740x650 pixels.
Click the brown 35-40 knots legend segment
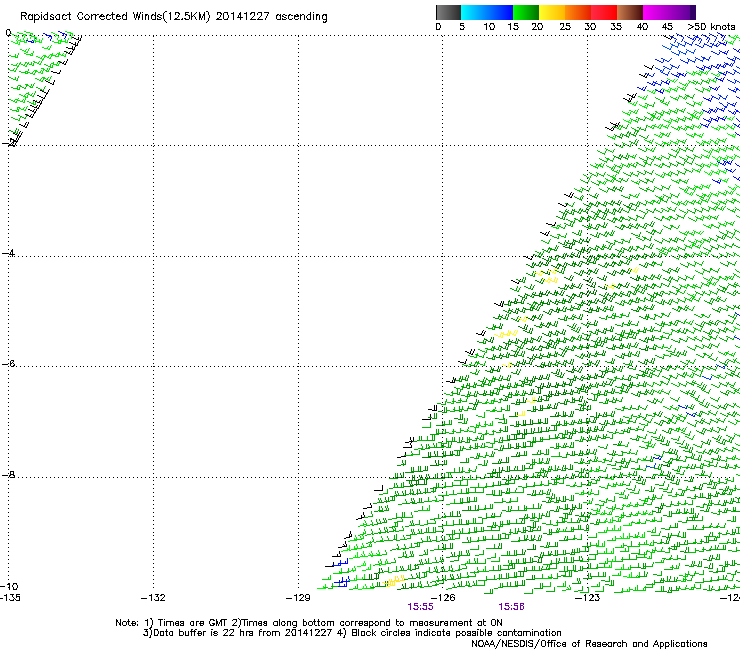(x=630, y=12)
